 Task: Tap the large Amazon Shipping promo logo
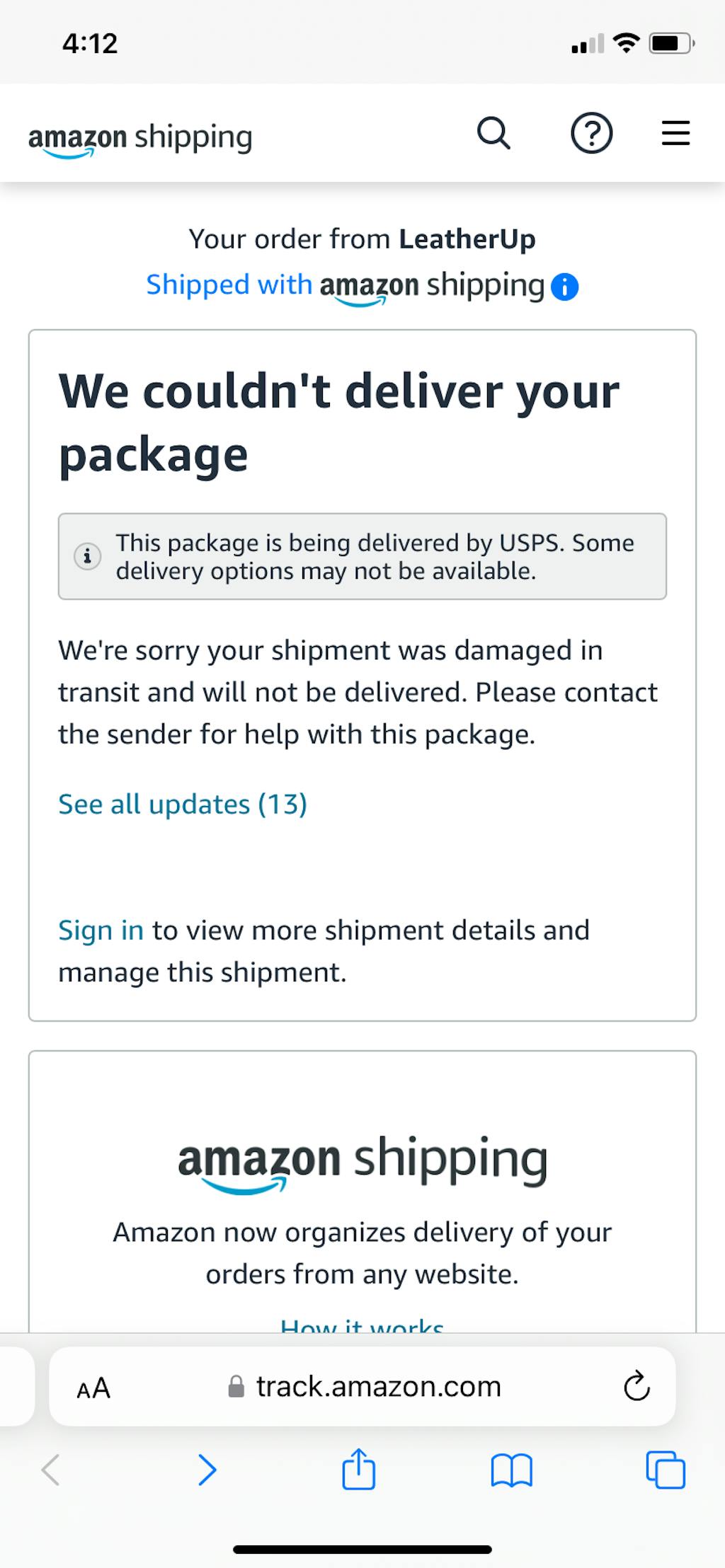[x=362, y=1160]
